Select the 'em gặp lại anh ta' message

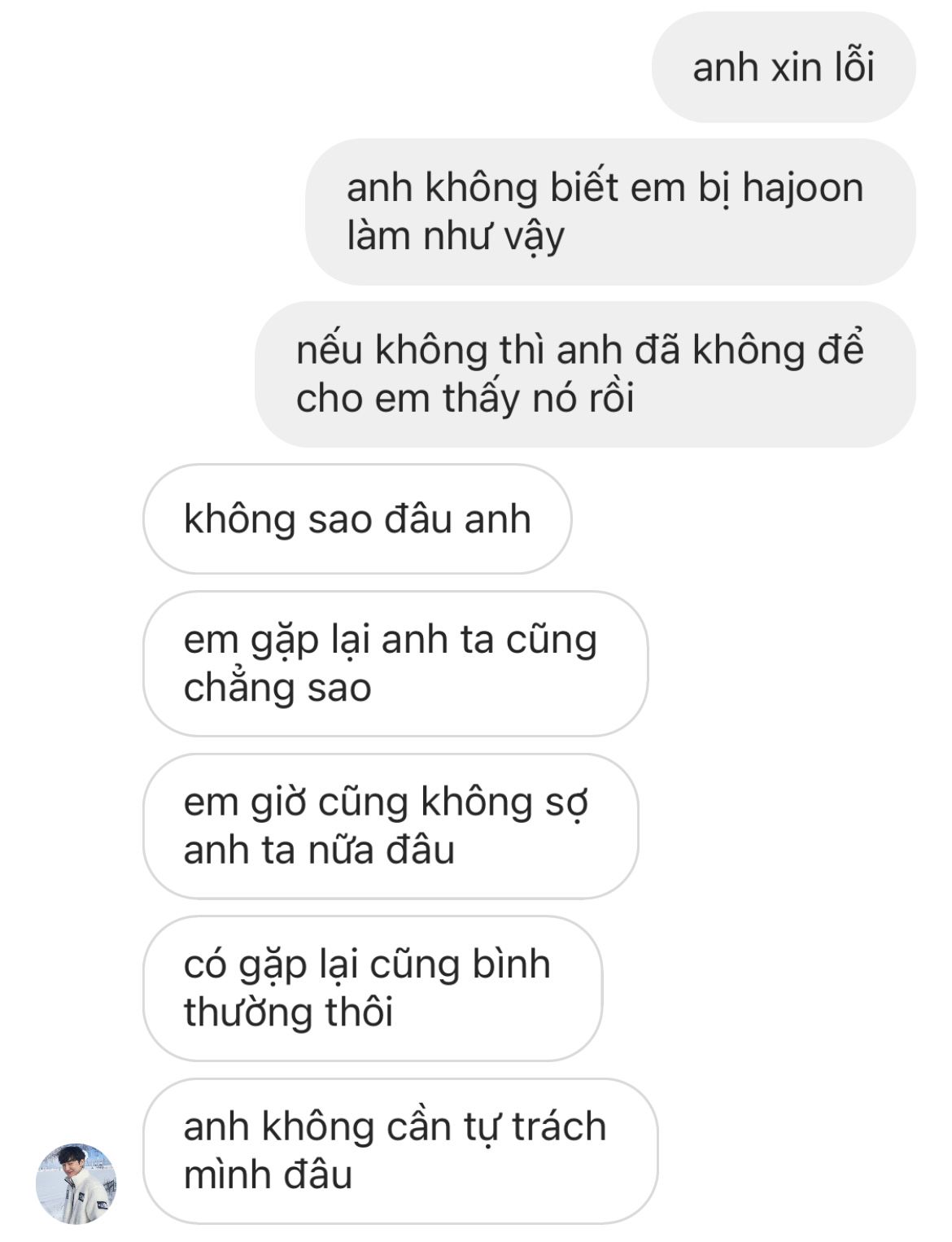[x=395, y=663]
